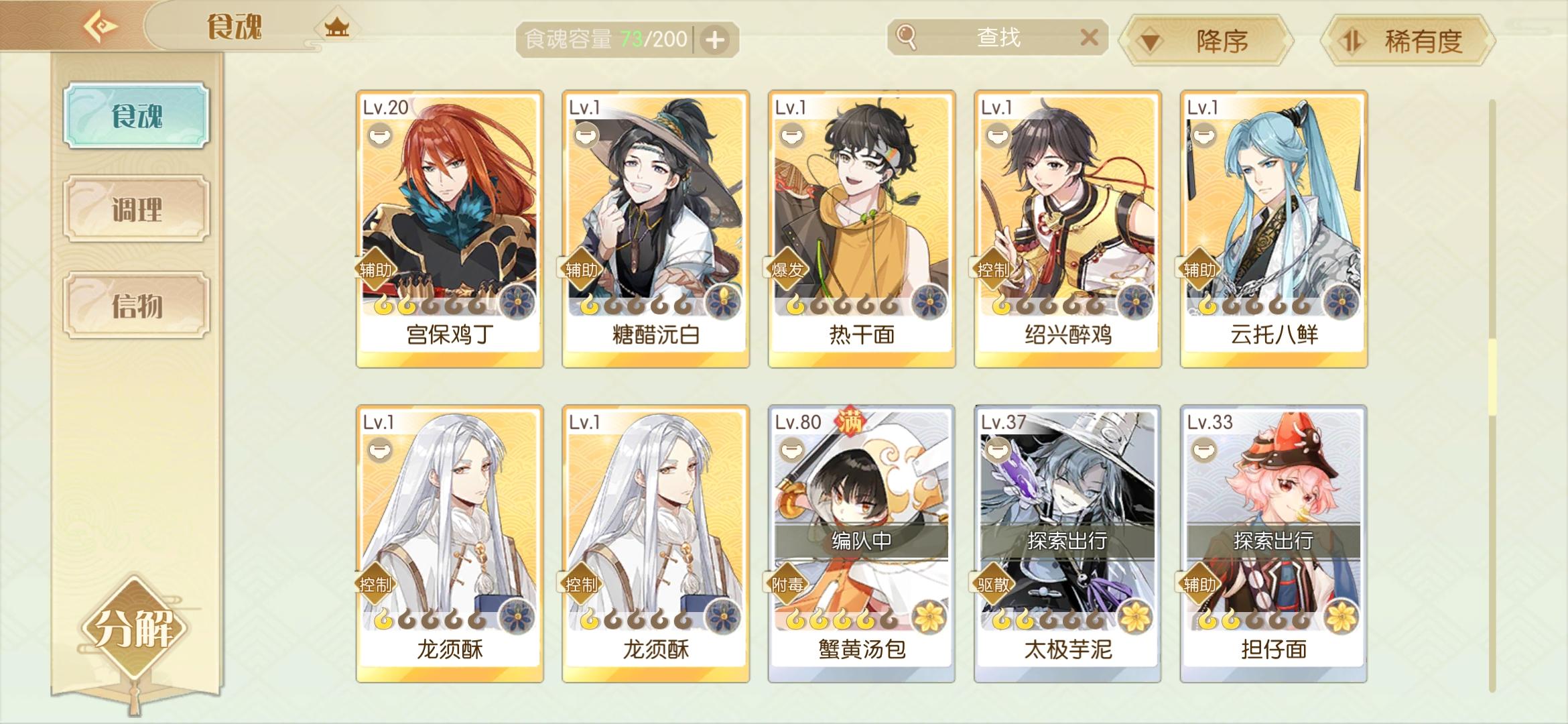Select the 食魂 side tab
Screen dimensions: 1568x724
(x=137, y=115)
